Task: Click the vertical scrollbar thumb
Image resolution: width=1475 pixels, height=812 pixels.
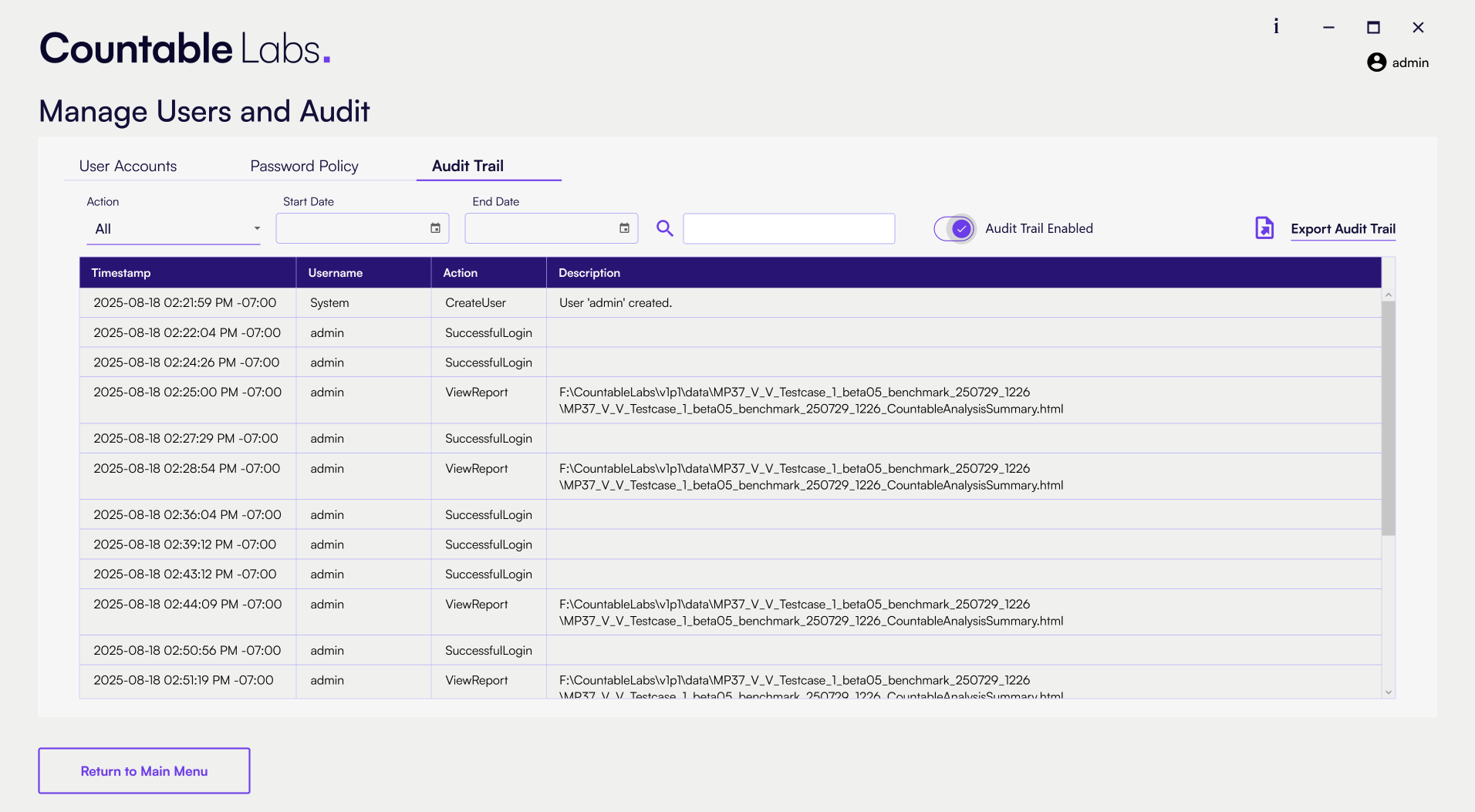Action: (1389, 418)
